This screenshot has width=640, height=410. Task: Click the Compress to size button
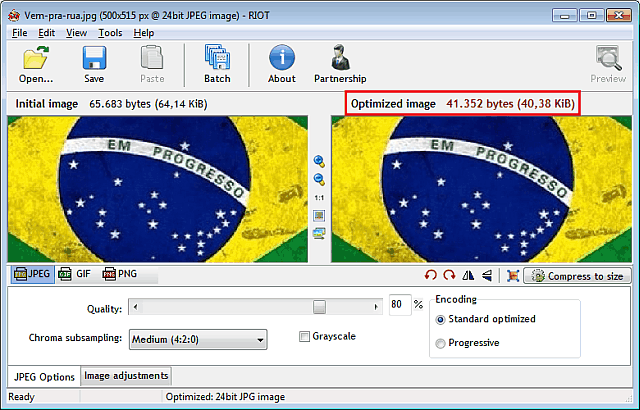click(x=578, y=276)
